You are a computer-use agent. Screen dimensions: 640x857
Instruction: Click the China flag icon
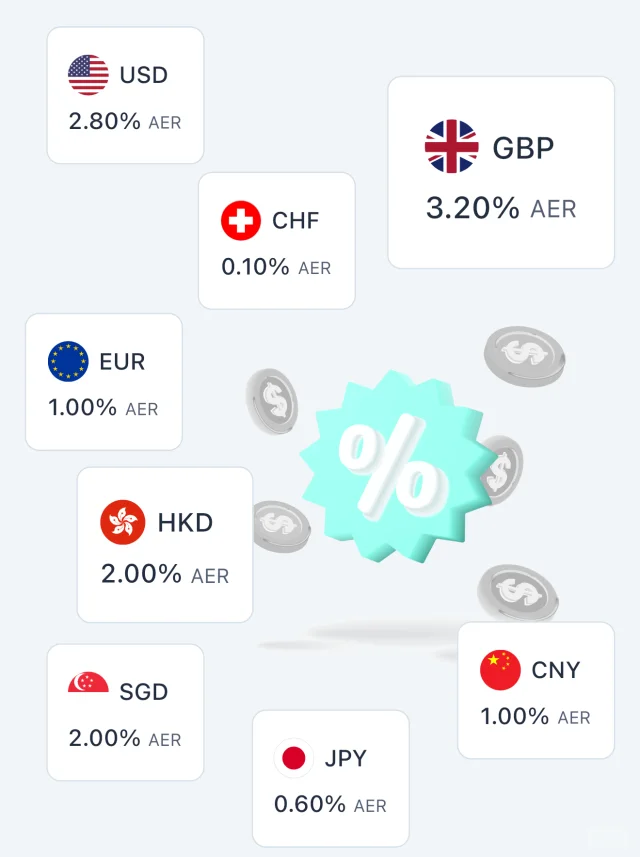click(500, 670)
